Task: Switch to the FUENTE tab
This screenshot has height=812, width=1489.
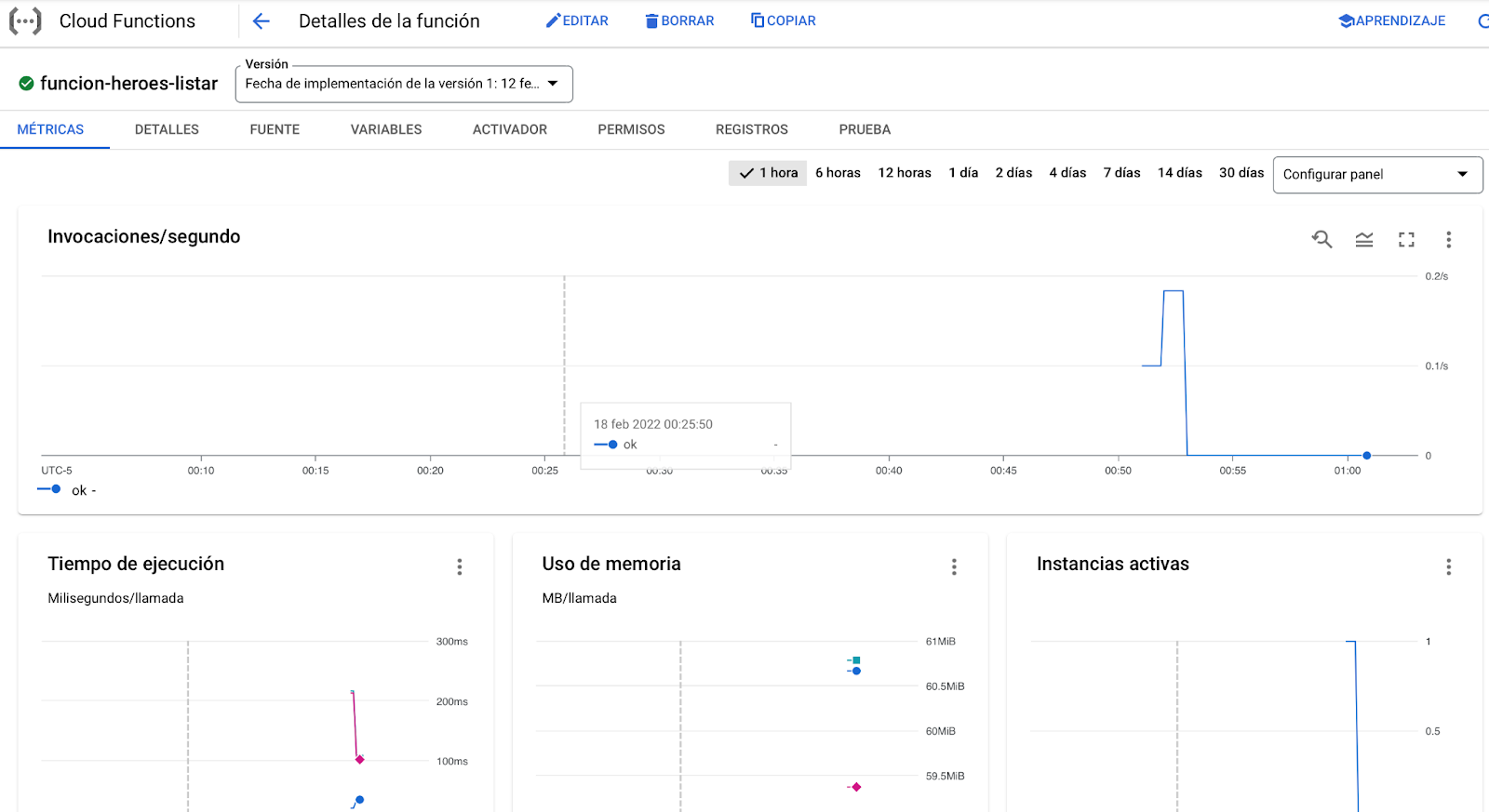Action: tap(275, 129)
